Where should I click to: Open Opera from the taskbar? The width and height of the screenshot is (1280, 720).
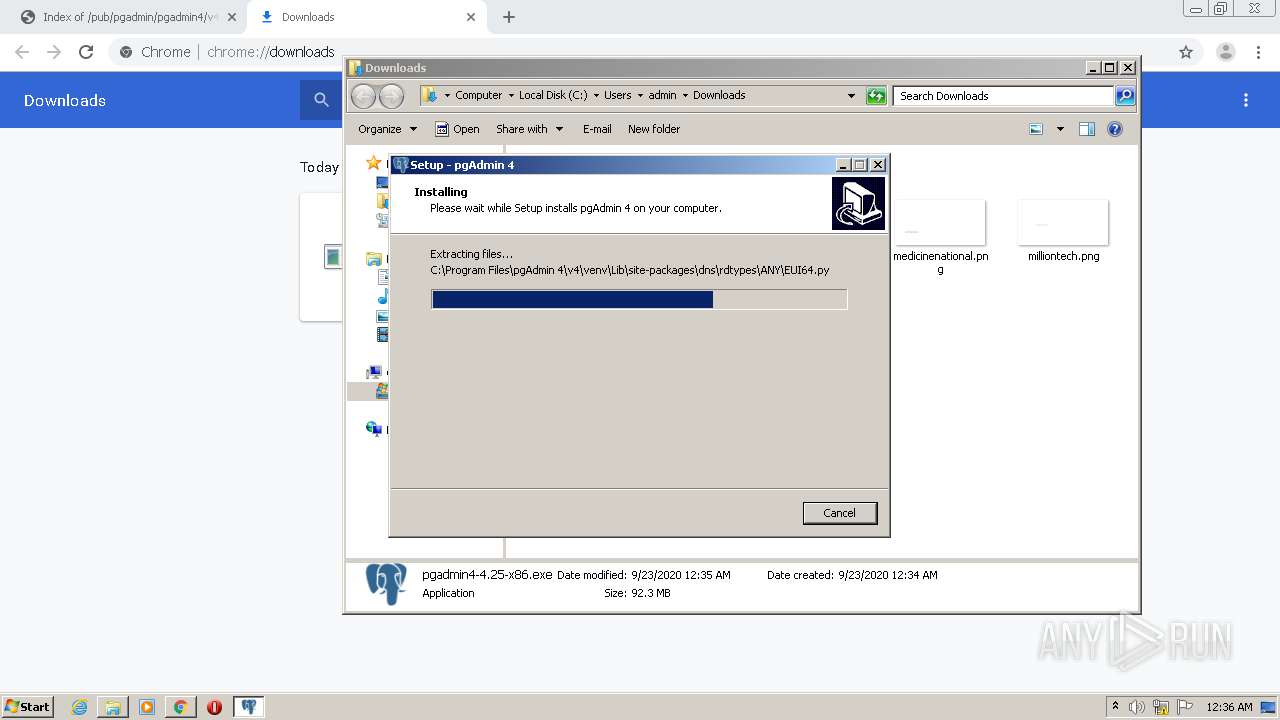(214, 707)
